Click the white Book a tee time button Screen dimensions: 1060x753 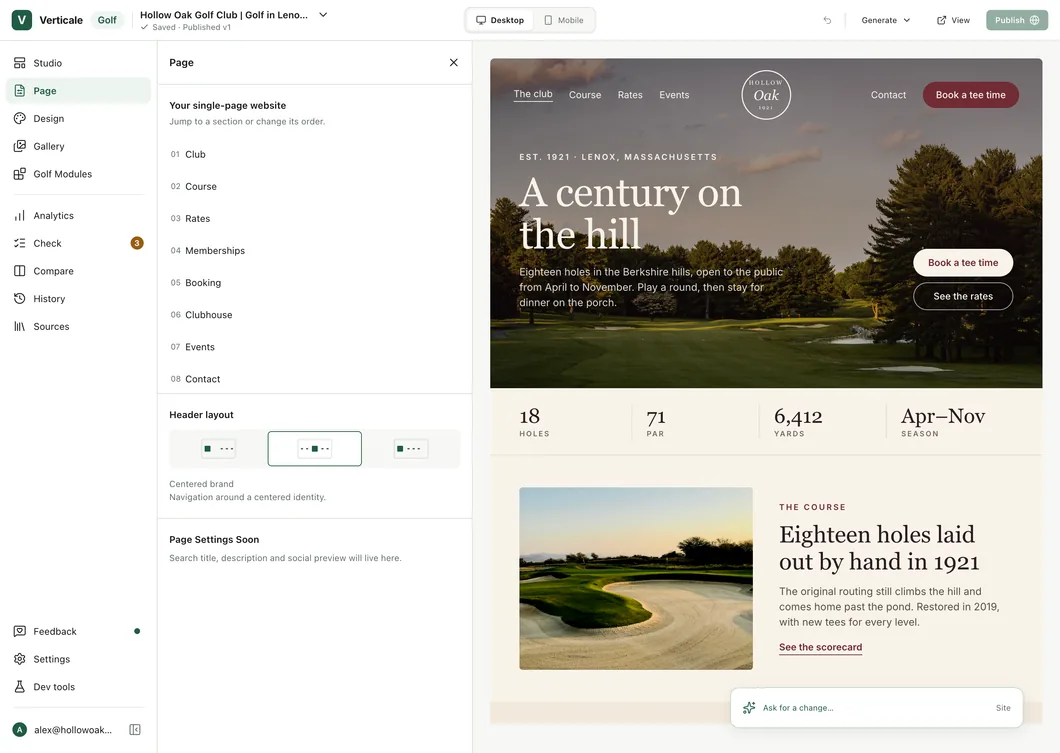[963, 262]
